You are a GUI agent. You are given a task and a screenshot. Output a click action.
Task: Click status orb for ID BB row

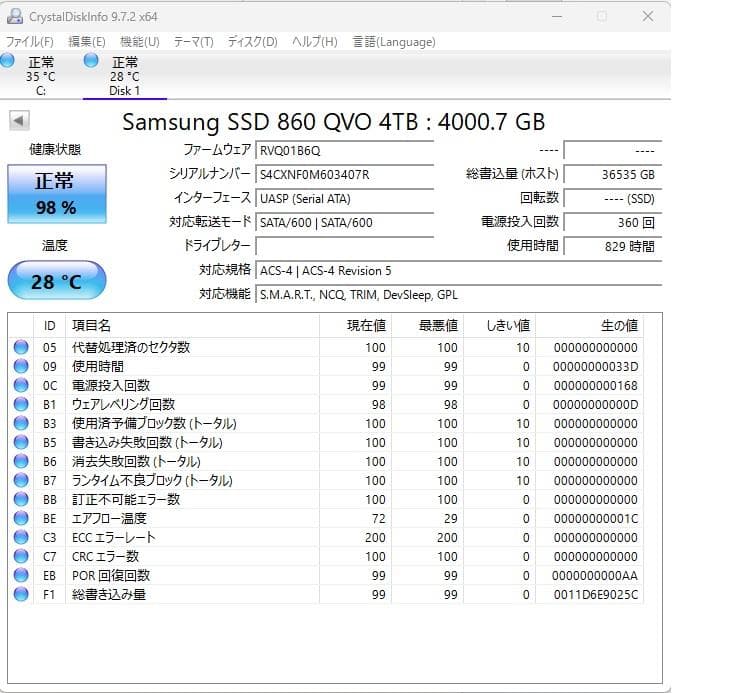pyautogui.click(x=21, y=499)
